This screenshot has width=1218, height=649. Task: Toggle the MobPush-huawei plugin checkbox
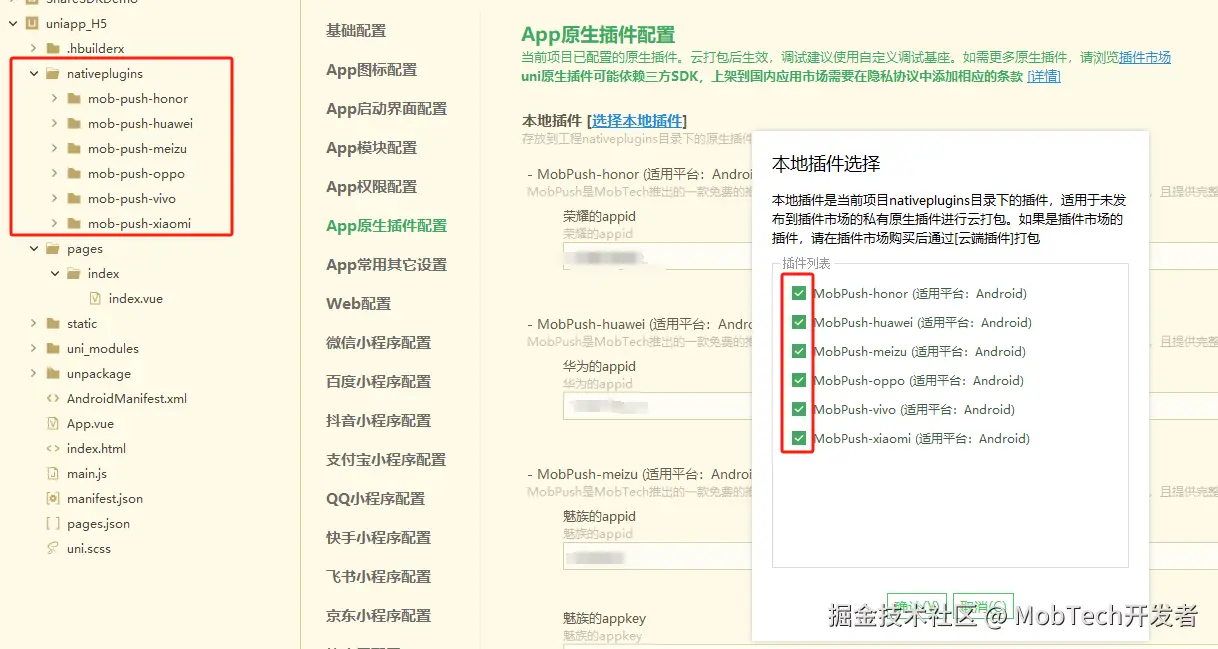pyautogui.click(x=798, y=322)
